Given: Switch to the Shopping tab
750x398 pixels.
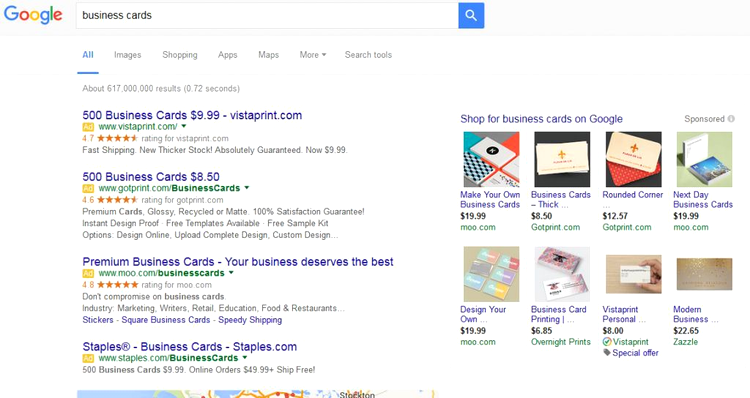Looking at the screenshot, I should 180,55.
